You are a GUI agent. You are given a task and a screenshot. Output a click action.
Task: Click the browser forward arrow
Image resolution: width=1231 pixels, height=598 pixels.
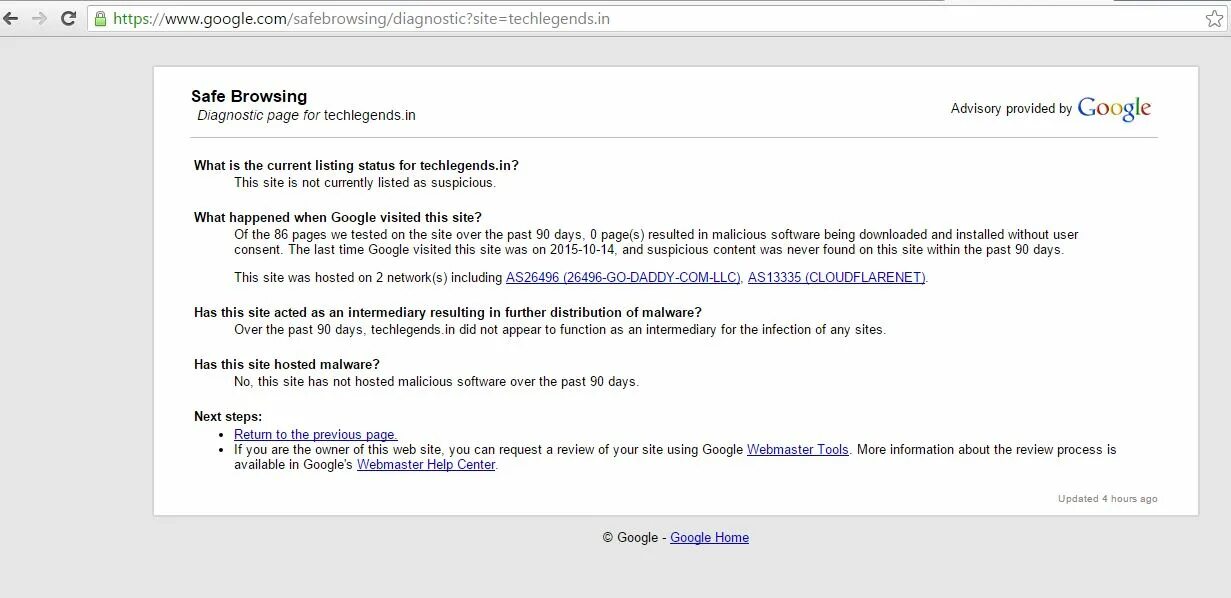(x=39, y=18)
